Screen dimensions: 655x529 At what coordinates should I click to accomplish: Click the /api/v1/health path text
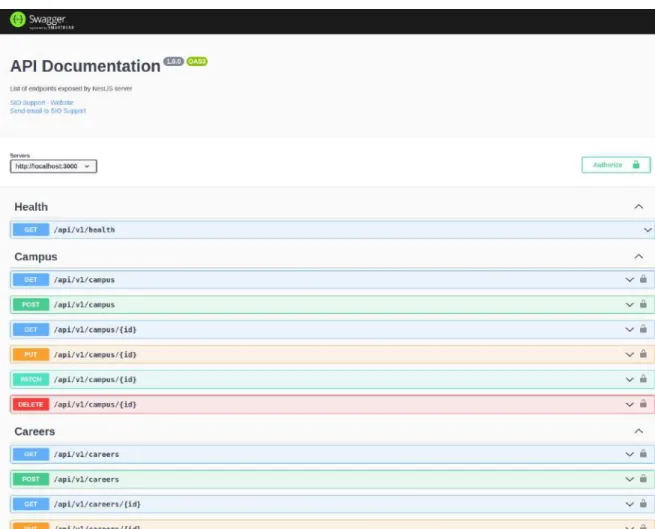click(x=84, y=230)
